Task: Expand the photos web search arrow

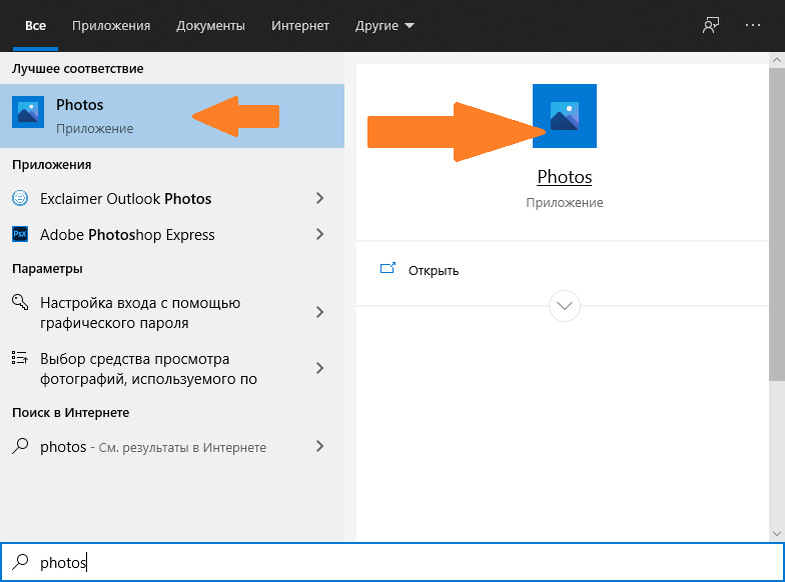Action: pos(320,446)
